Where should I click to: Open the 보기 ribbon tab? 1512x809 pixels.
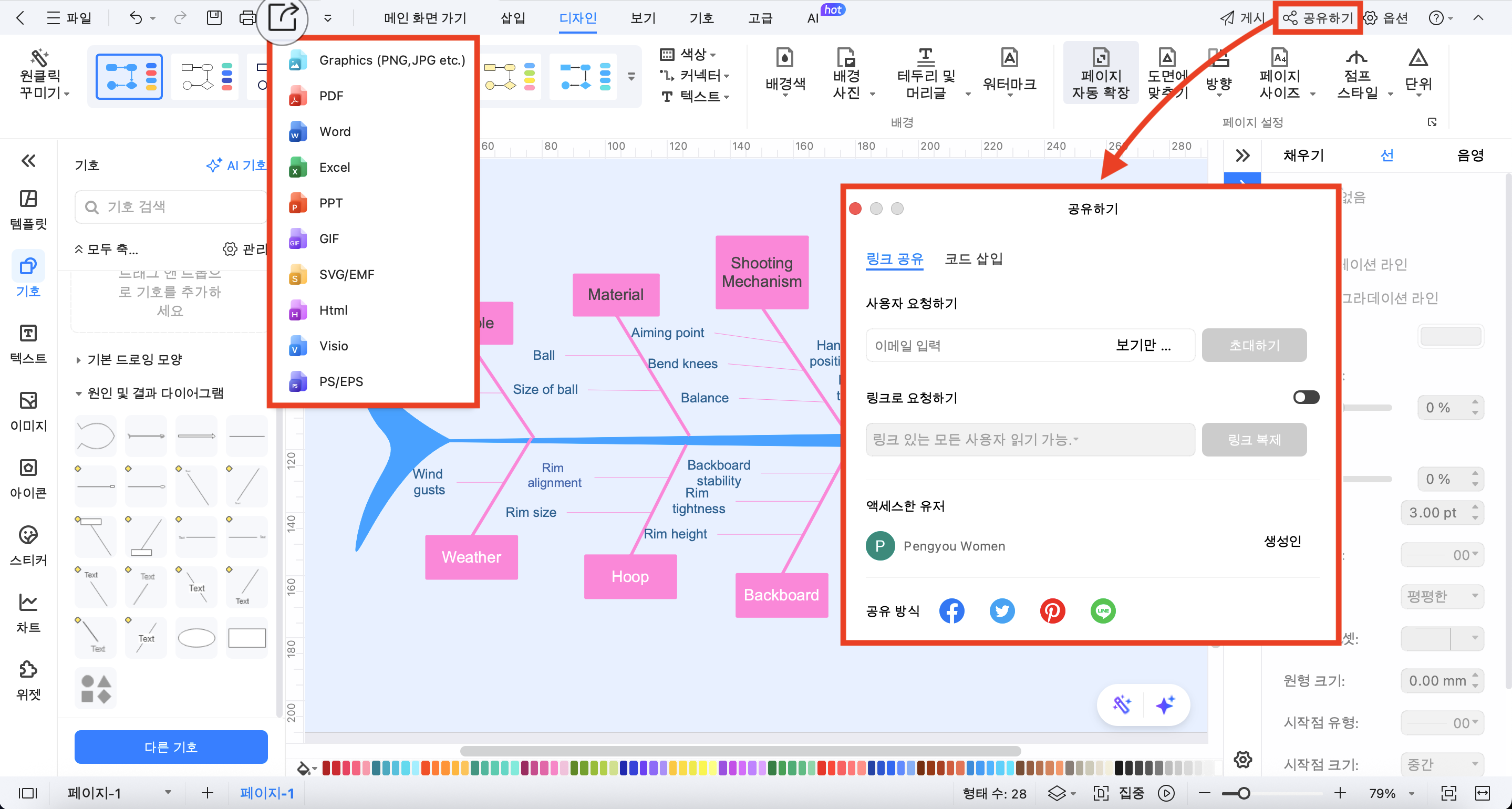643,18
